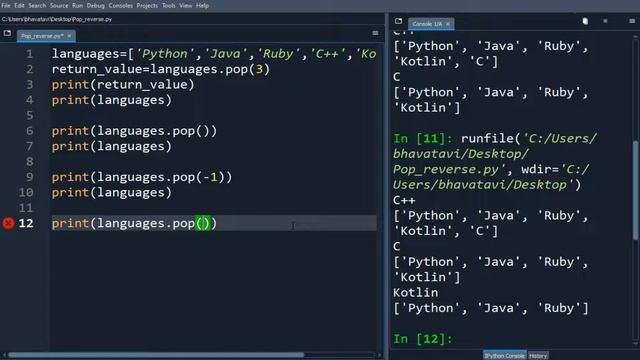
Task: Click the console vertical scrollbar thumb
Action: point(636,190)
